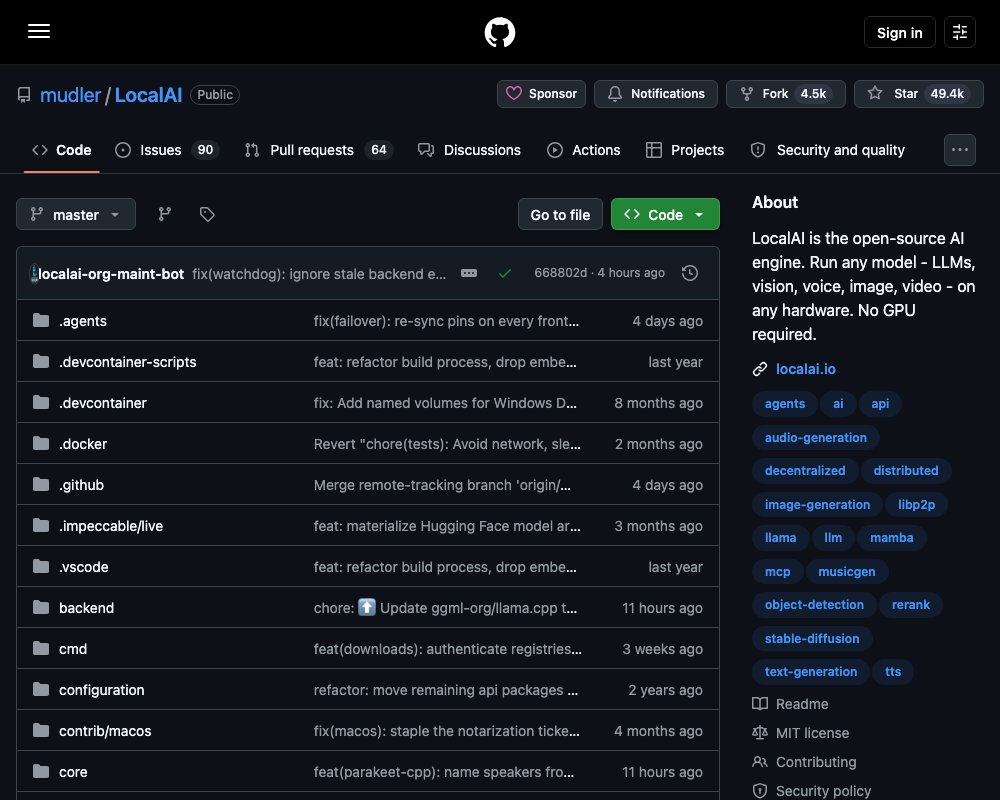
Task: Open the mudler owner link
Action: tap(70, 95)
